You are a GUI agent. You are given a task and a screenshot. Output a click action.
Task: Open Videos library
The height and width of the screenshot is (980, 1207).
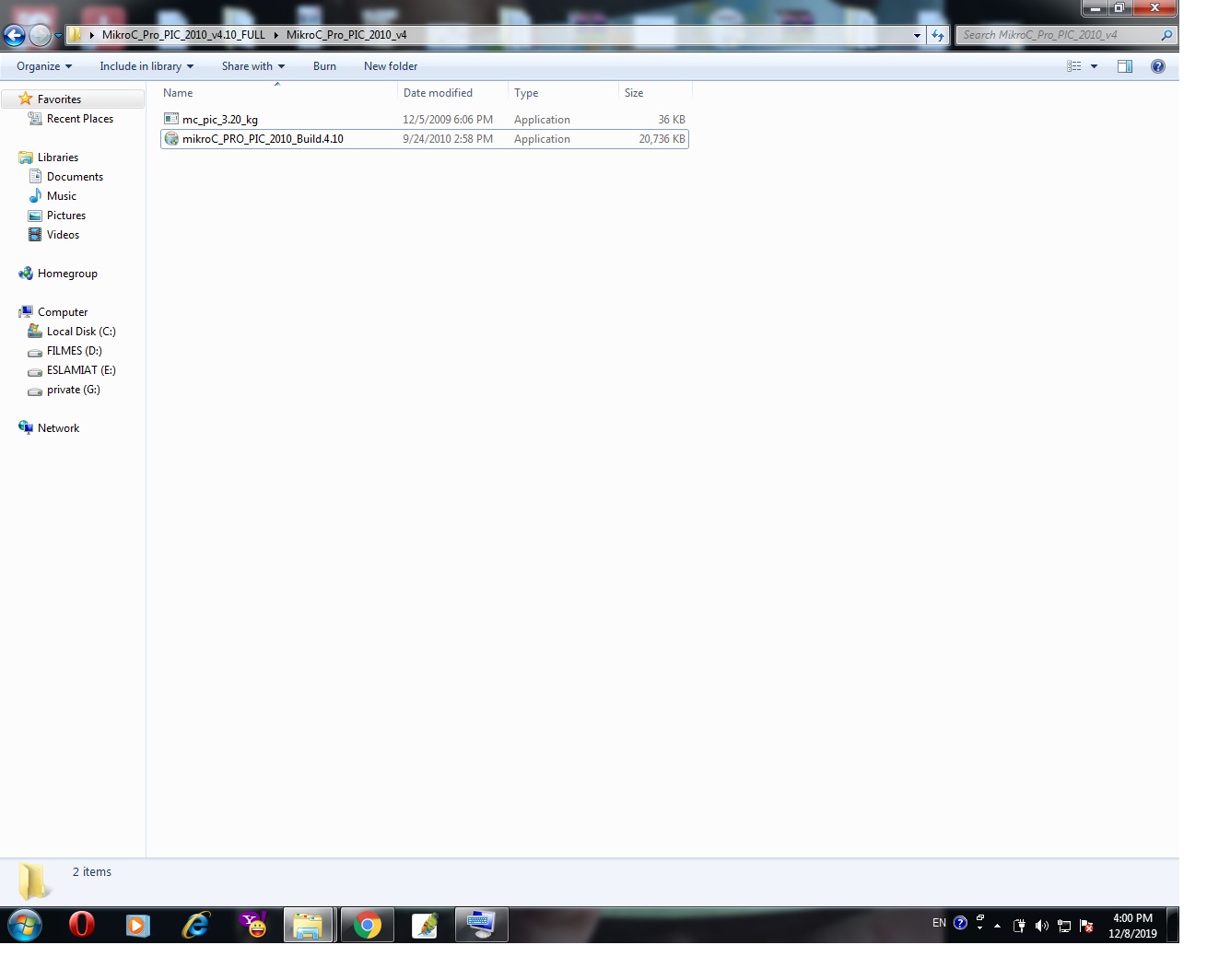pyautogui.click(x=63, y=235)
